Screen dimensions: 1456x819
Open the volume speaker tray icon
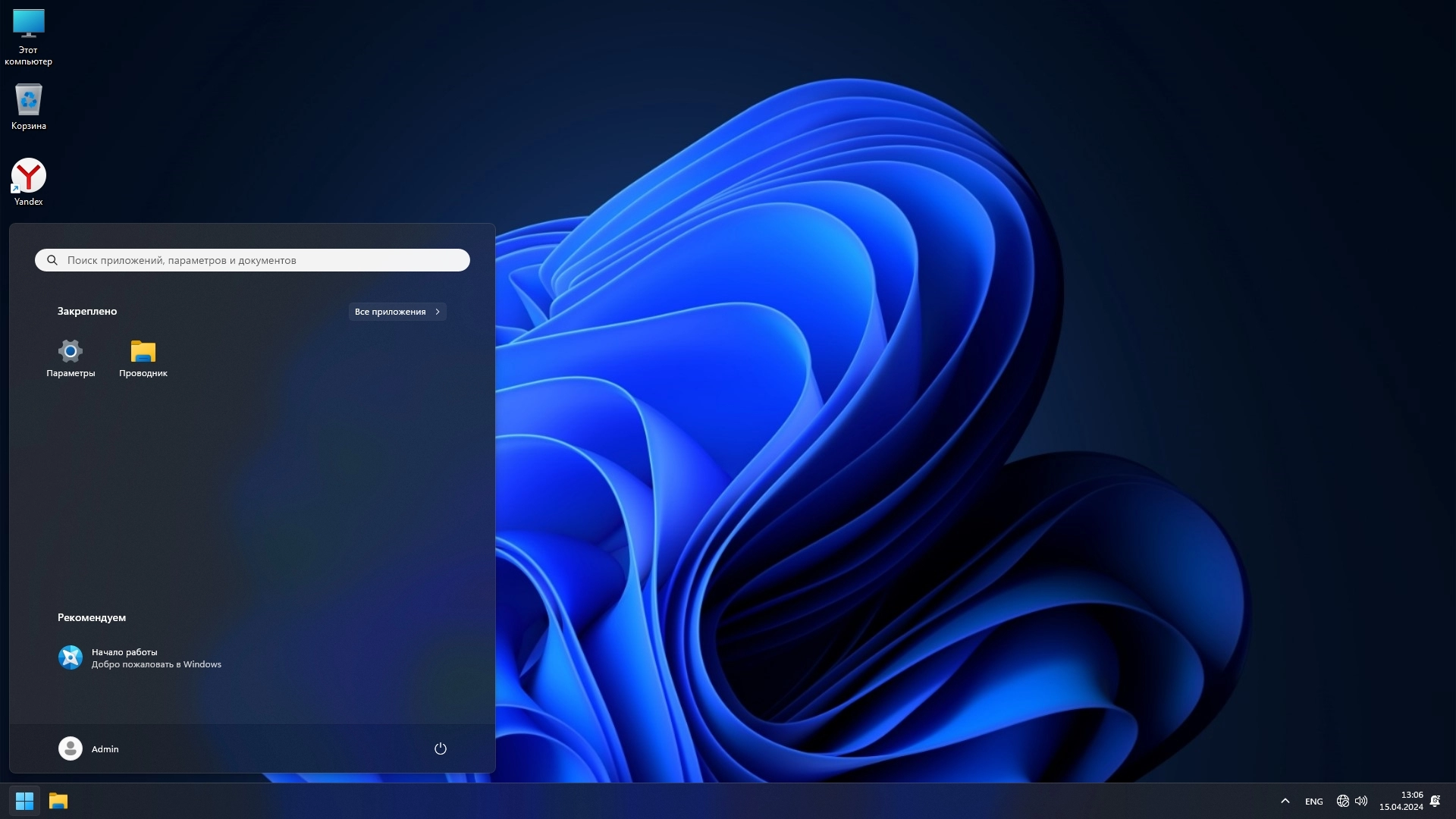click(1361, 801)
